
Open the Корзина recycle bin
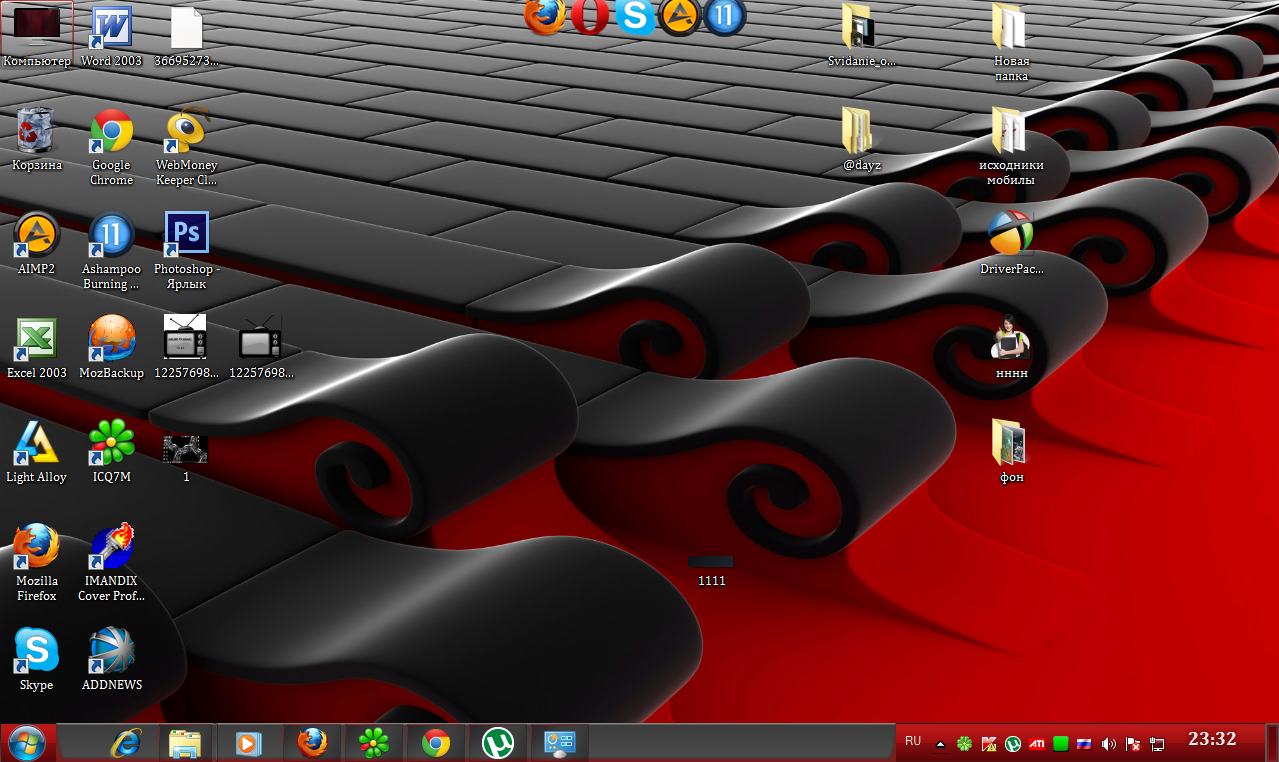37,139
